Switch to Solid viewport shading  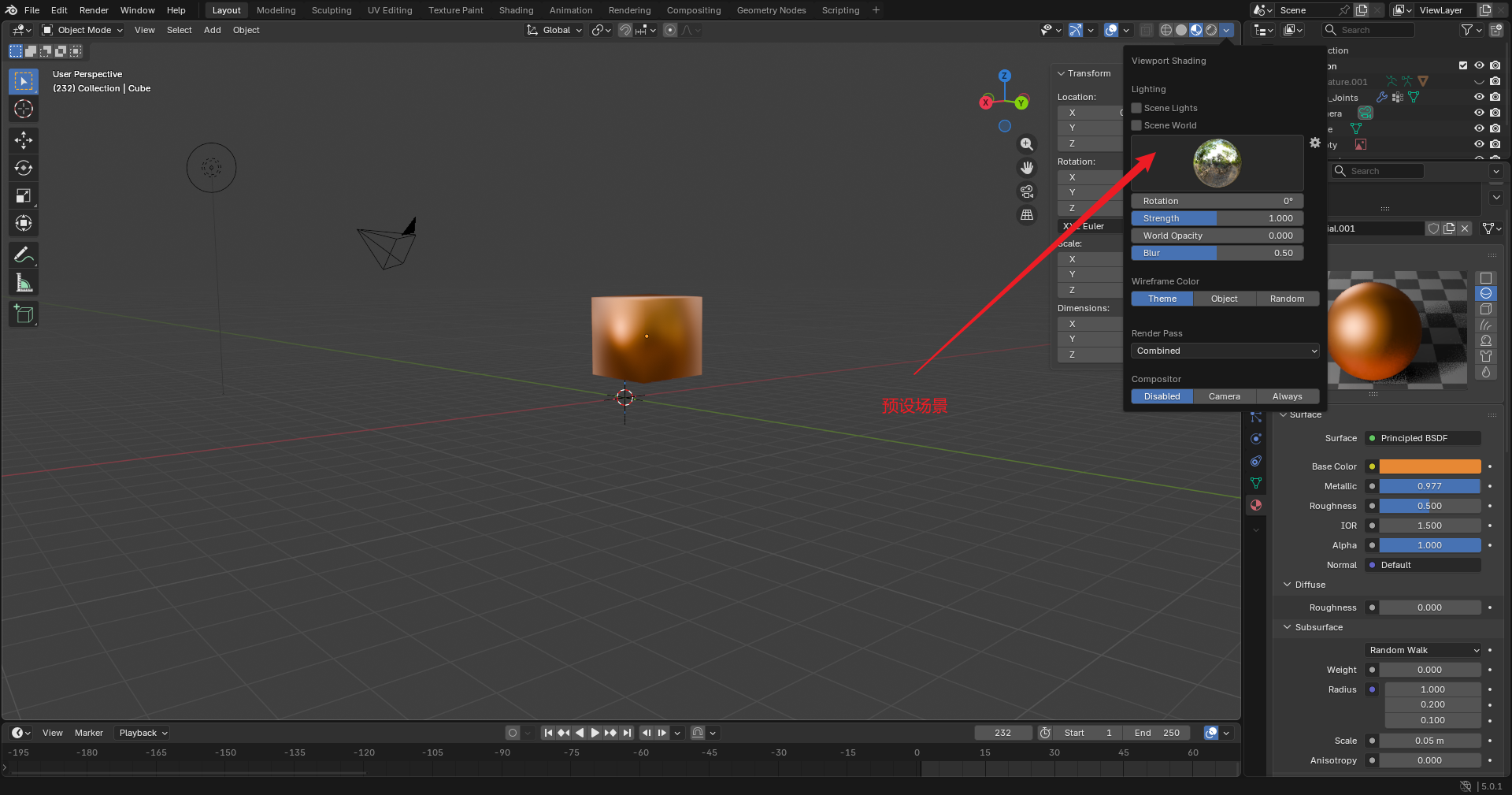[1181, 30]
